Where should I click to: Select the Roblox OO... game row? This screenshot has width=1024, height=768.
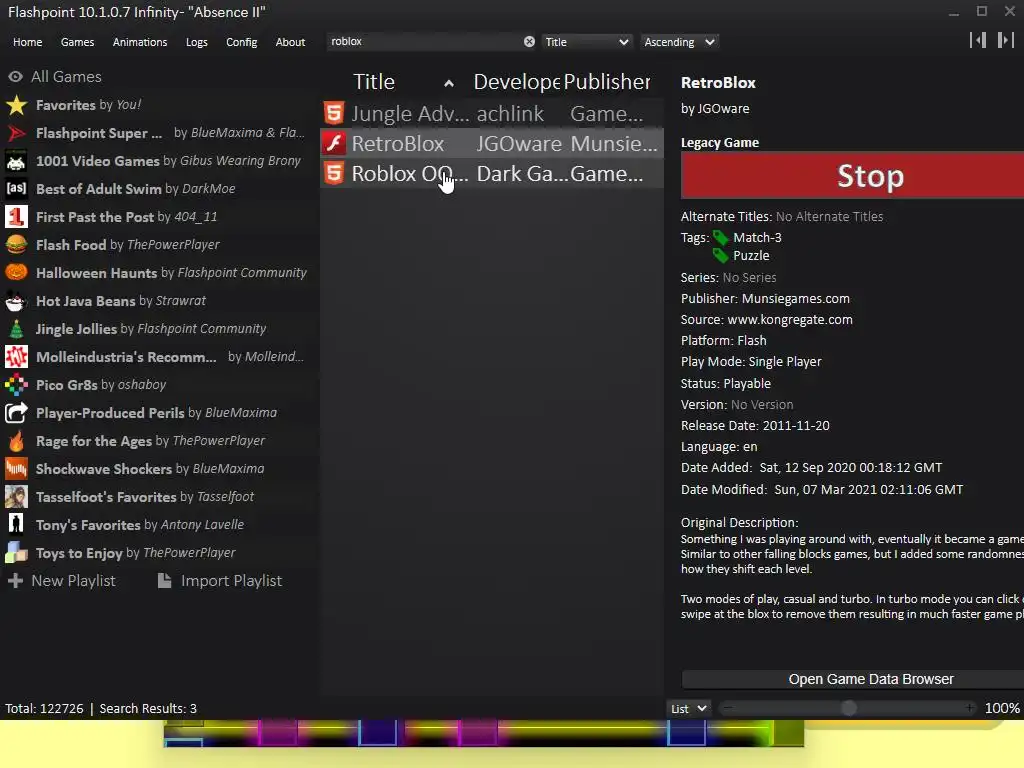[x=492, y=174]
